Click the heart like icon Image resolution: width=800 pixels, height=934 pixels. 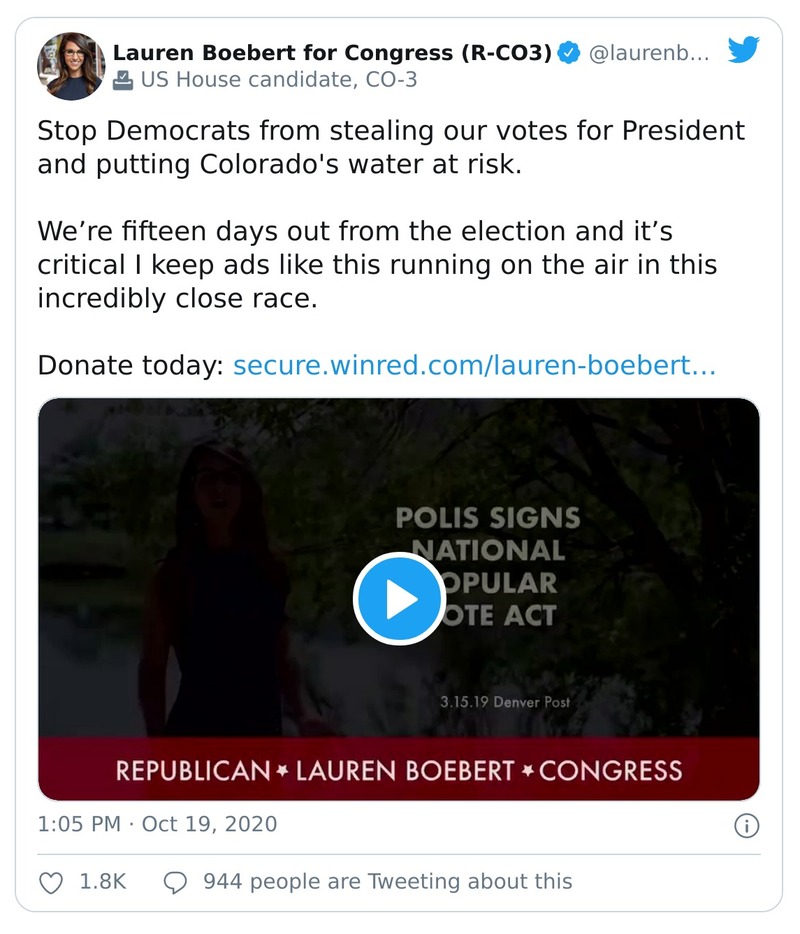pyautogui.click(x=50, y=882)
